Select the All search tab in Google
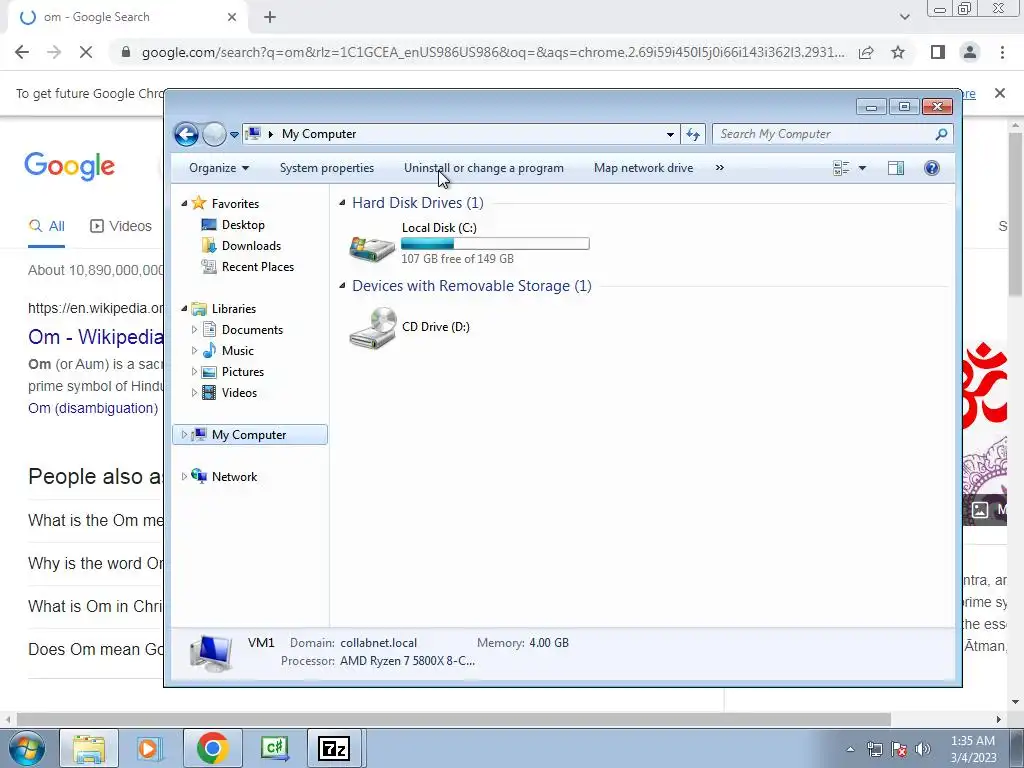This screenshot has height=768, width=1024. coord(46,226)
